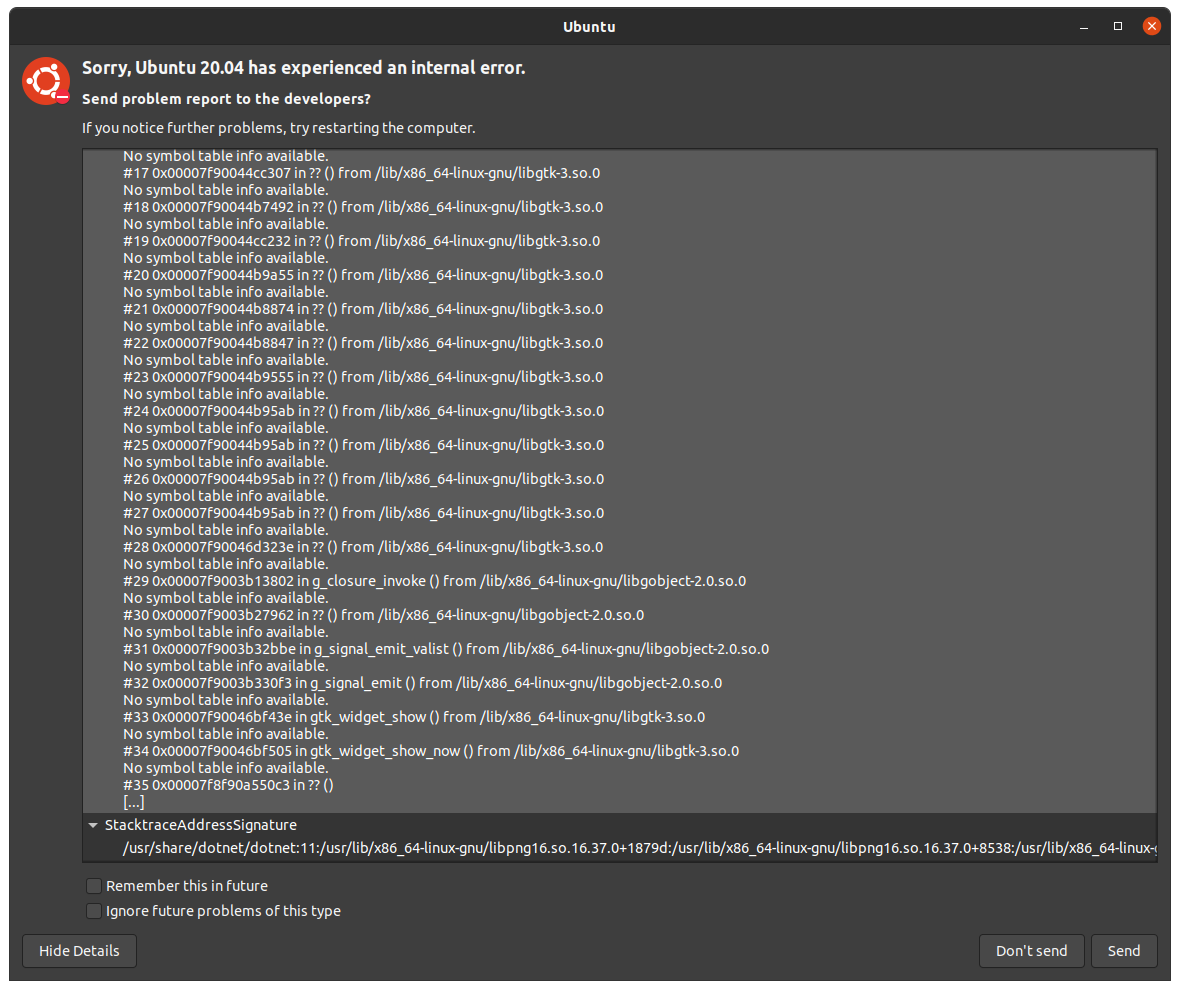Choose Don't send to skip reporting

tap(1031, 951)
